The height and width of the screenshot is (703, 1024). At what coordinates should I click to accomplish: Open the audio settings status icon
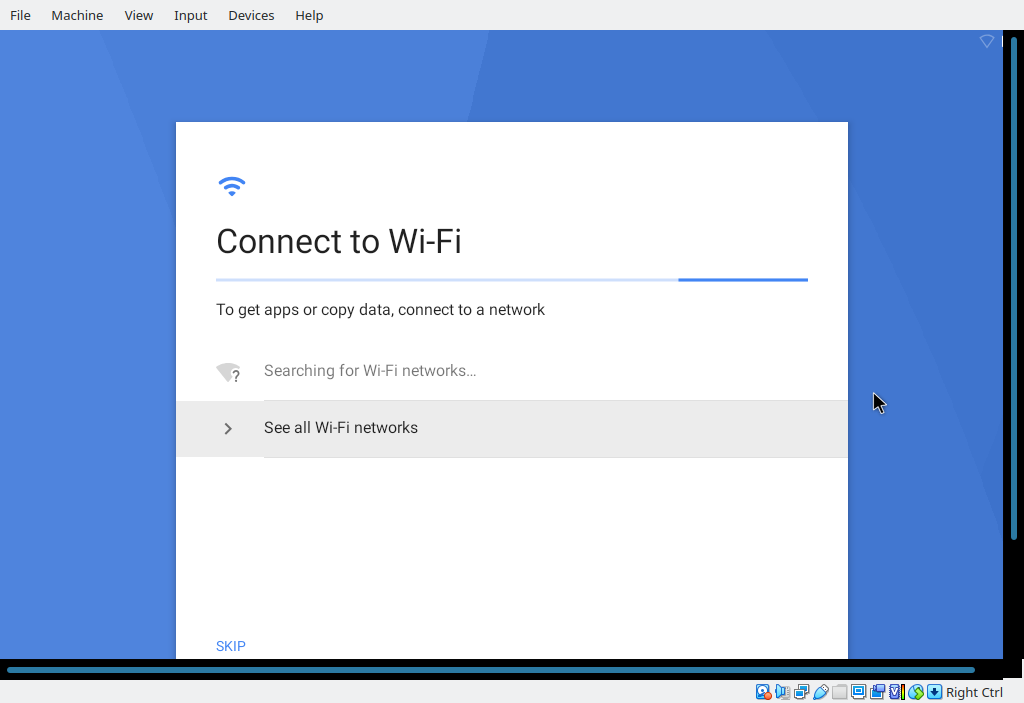coord(782,692)
